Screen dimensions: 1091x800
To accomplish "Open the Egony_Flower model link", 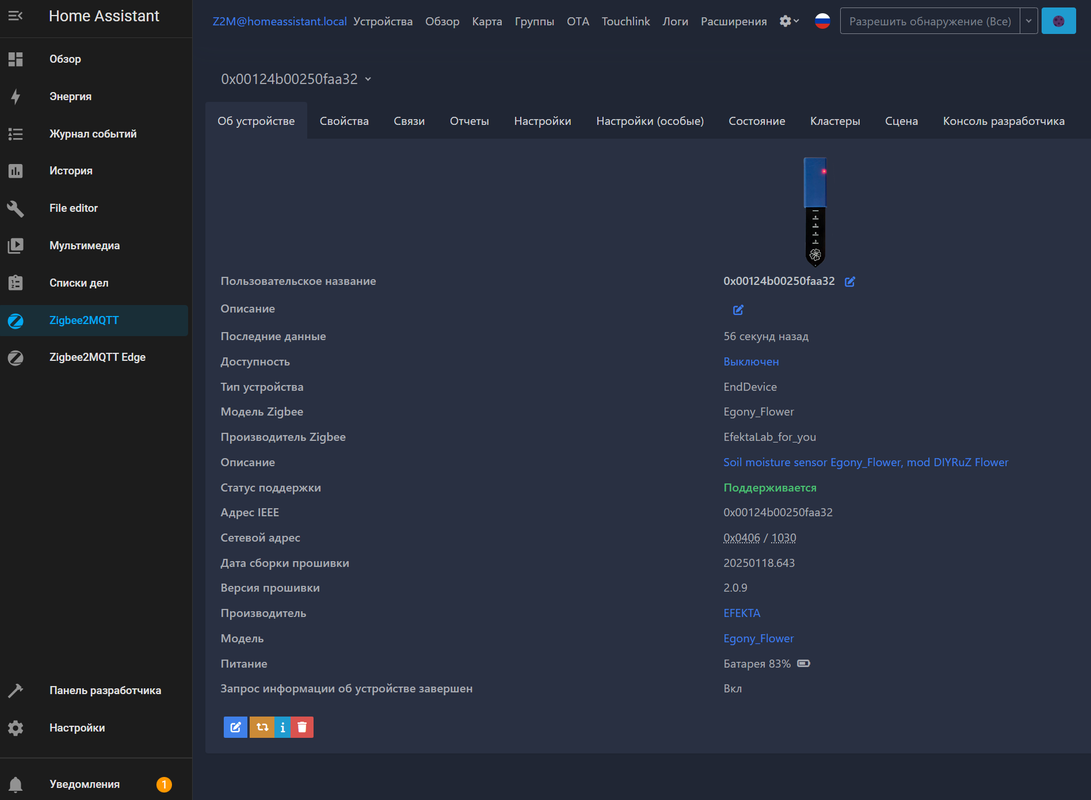I will (758, 639).
